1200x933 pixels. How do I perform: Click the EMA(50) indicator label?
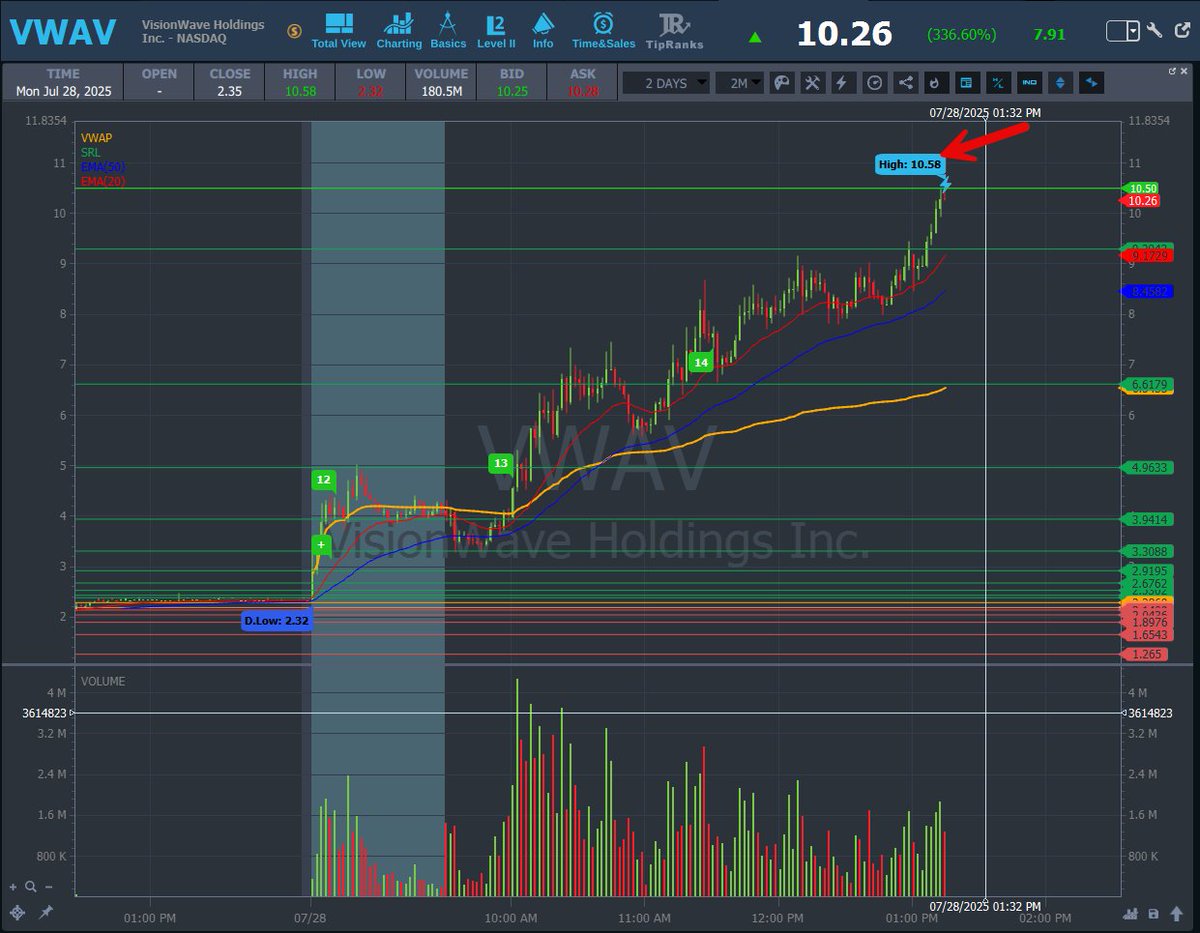(x=103, y=166)
